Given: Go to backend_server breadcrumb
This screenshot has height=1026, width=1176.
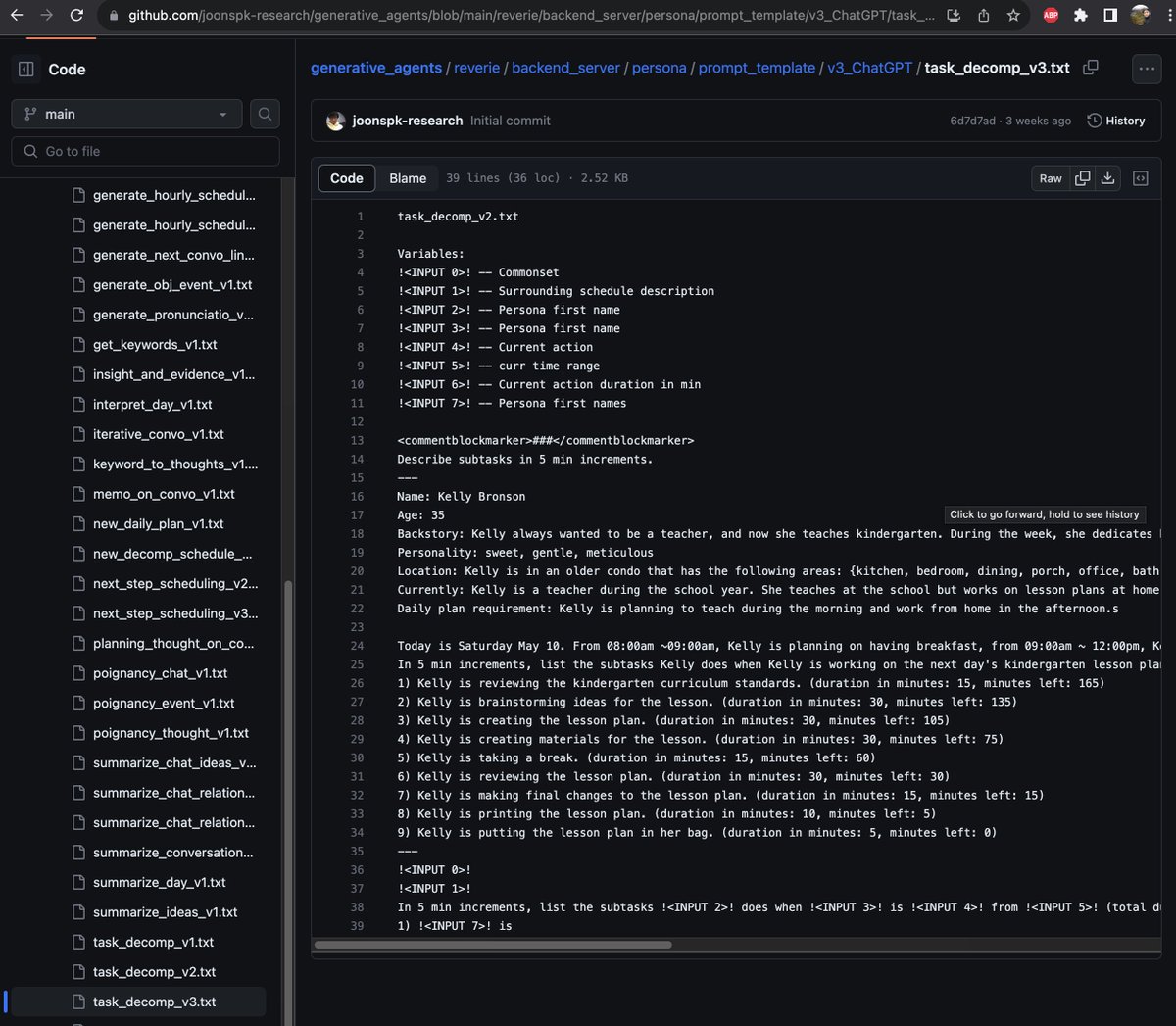Looking at the screenshot, I should pyautogui.click(x=565, y=68).
